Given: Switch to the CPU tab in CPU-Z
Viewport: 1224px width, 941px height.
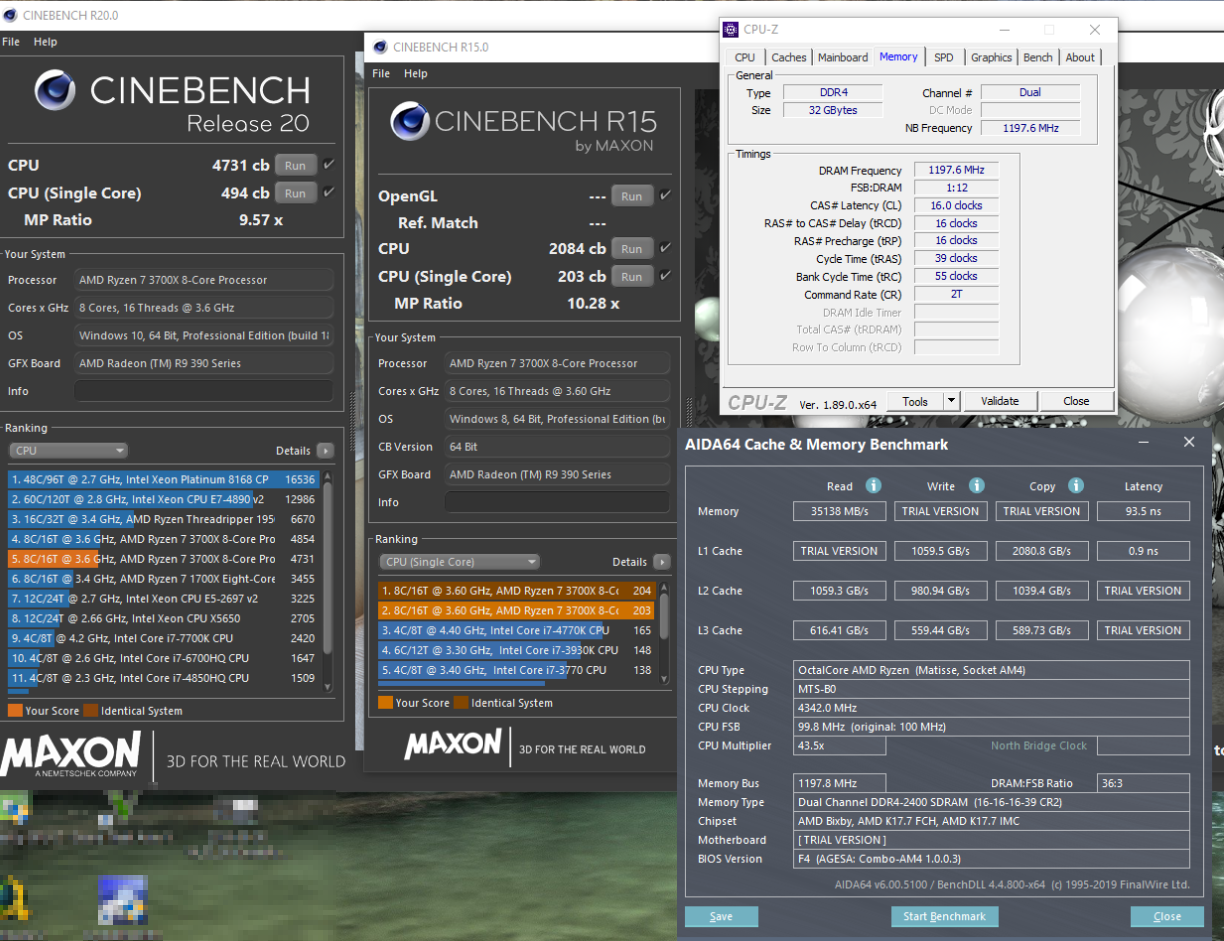Looking at the screenshot, I should [x=745, y=58].
